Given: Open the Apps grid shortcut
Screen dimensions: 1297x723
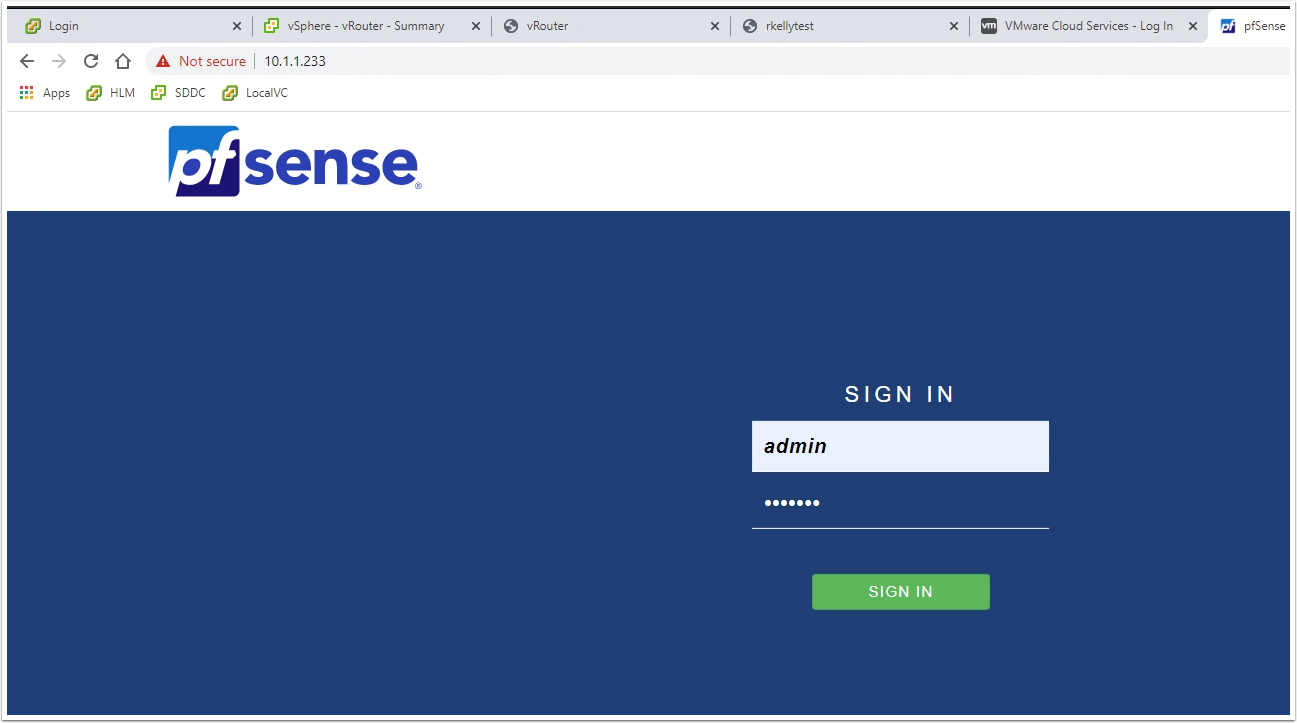Looking at the screenshot, I should pyautogui.click(x=44, y=93).
